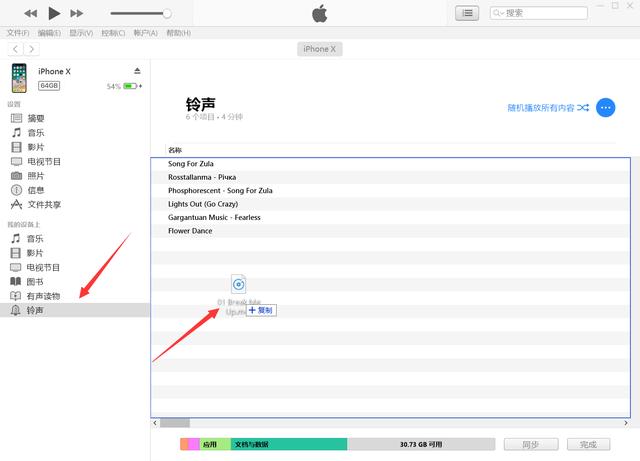Select Gargantuan Music - Fearless row
Image resolution: width=640 pixels, height=461 pixels.
point(390,218)
